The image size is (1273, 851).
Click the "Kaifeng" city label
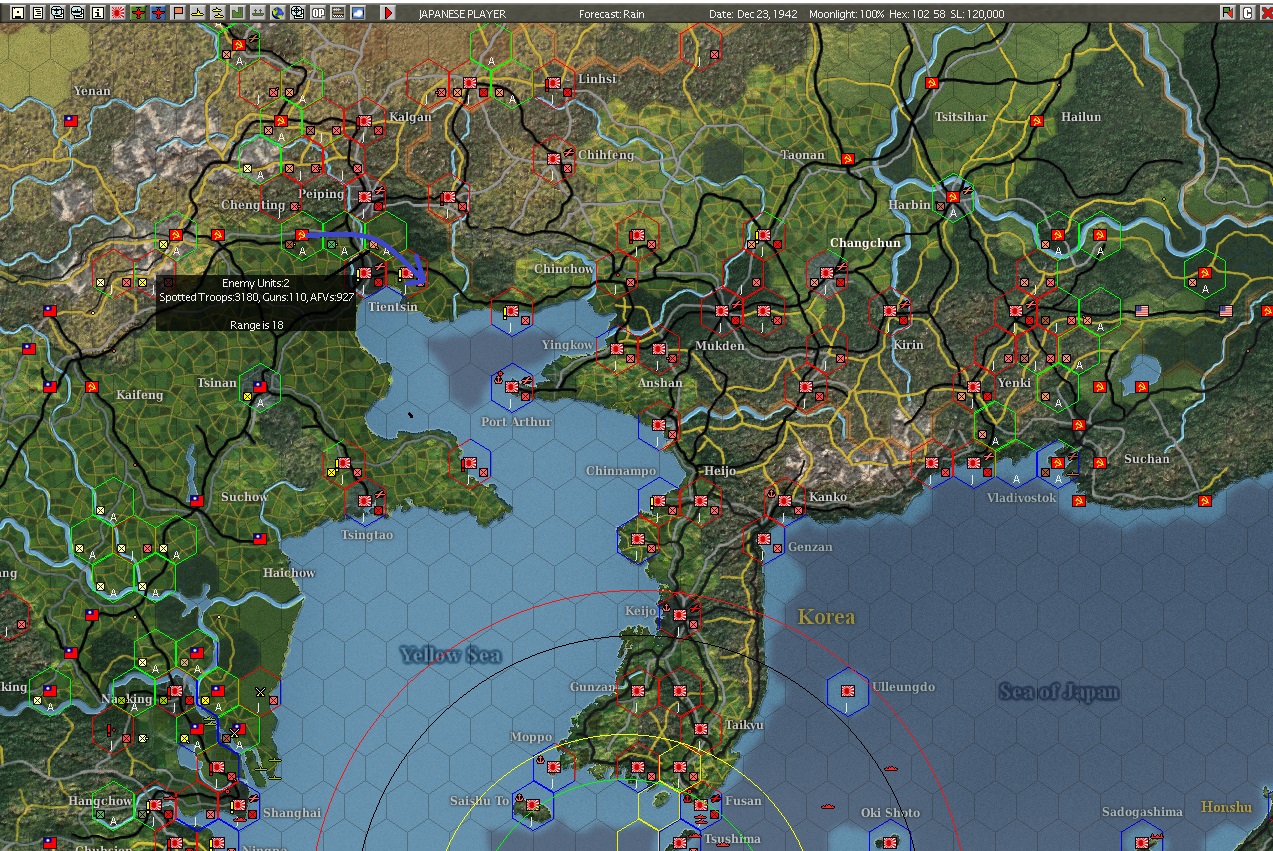coord(139,395)
